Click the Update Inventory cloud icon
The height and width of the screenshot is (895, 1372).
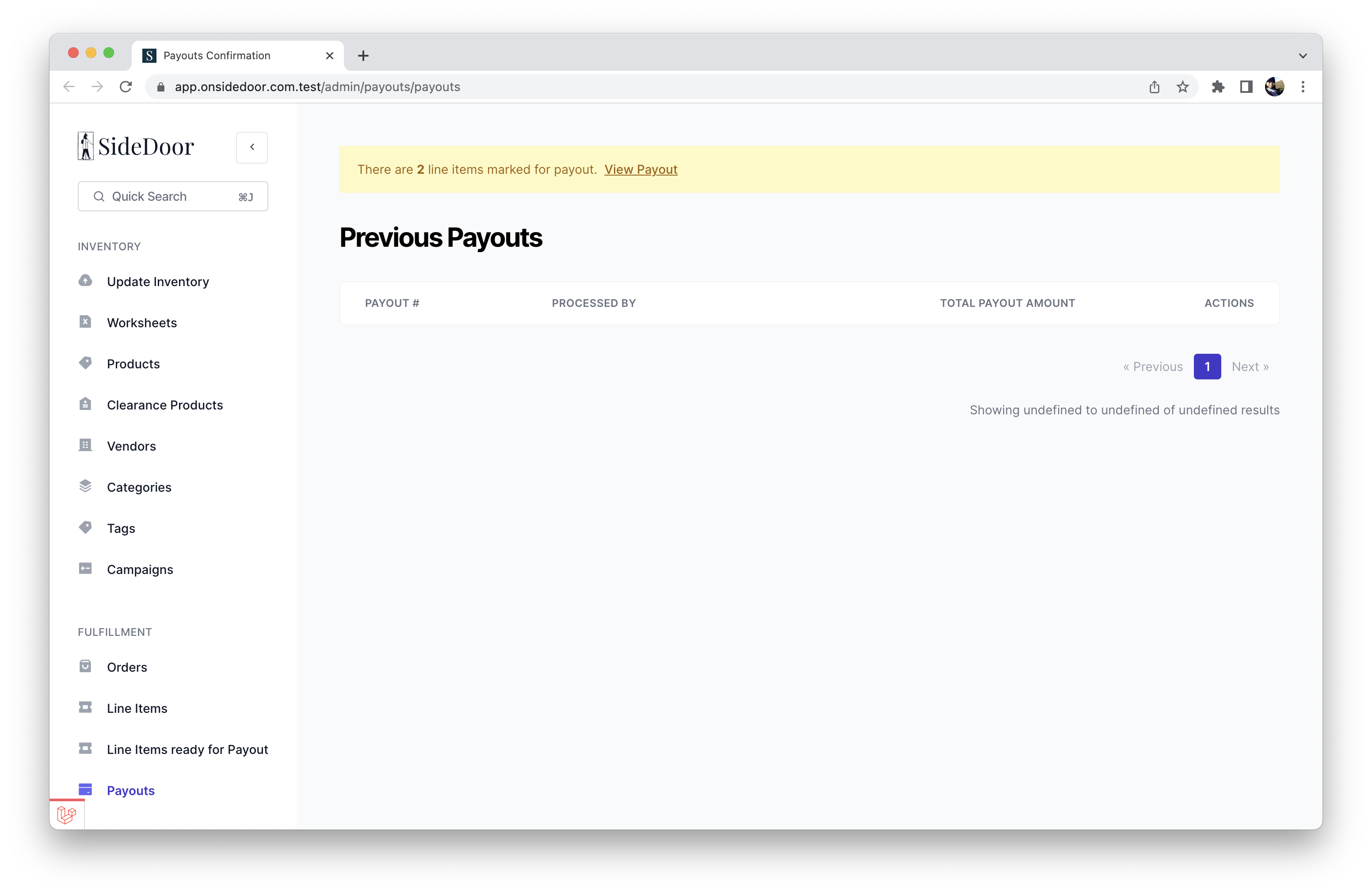(x=85, y=281)
